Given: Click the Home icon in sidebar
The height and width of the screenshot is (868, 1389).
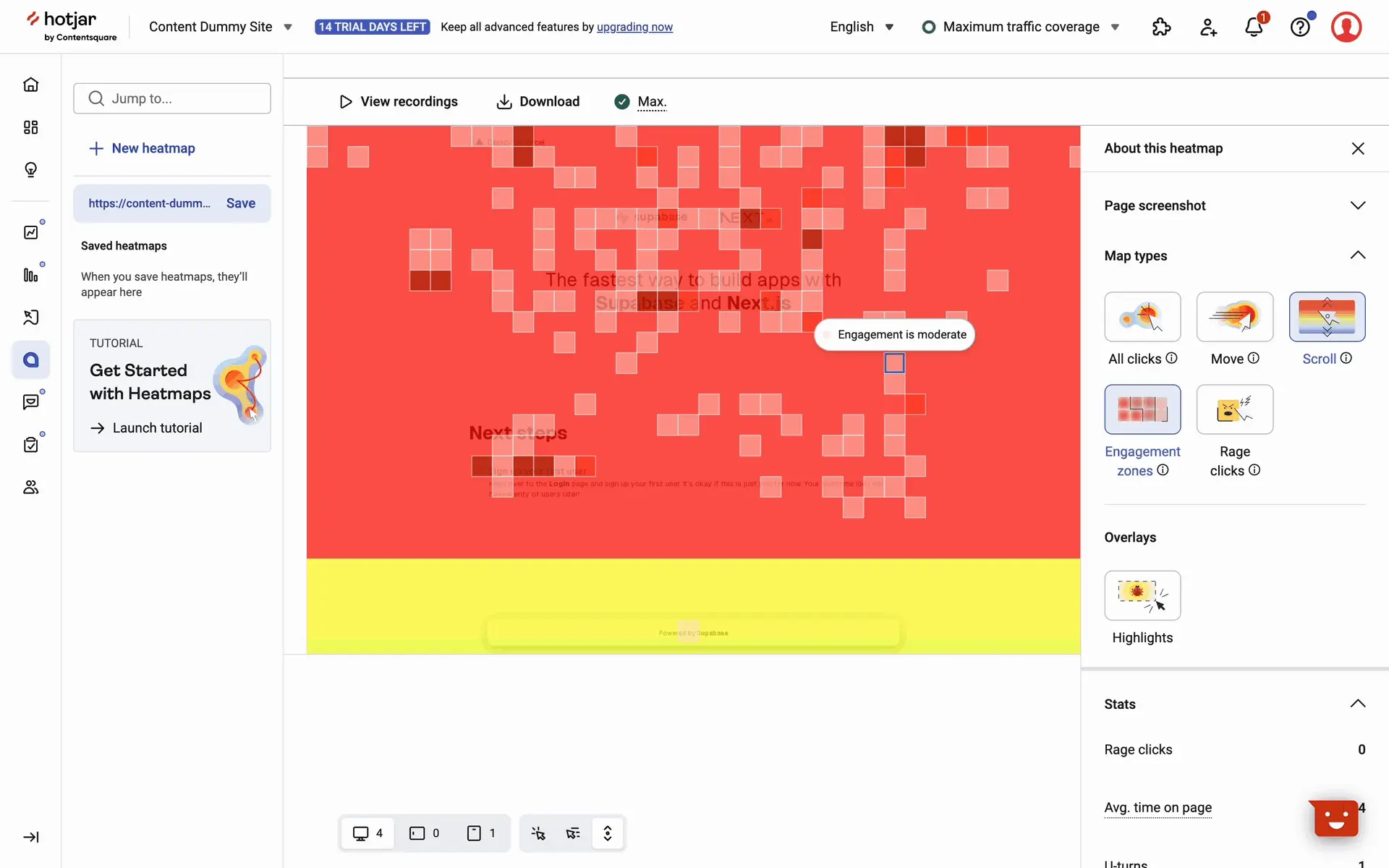Looking at the screenshot, I should [x=30, y=85].
